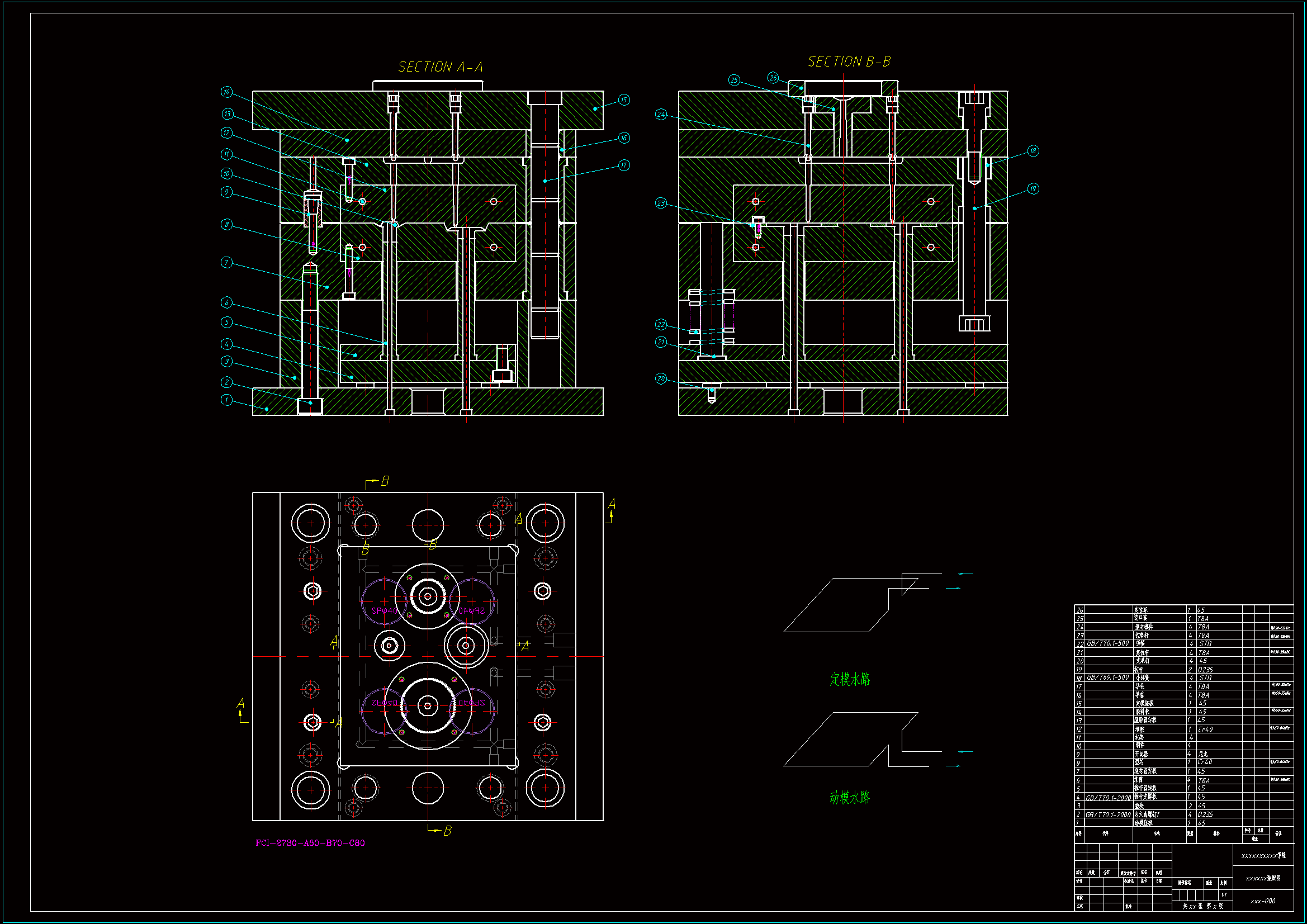Click the B section marker below plan view
1307x924 pixels.
tap(447, 831)
